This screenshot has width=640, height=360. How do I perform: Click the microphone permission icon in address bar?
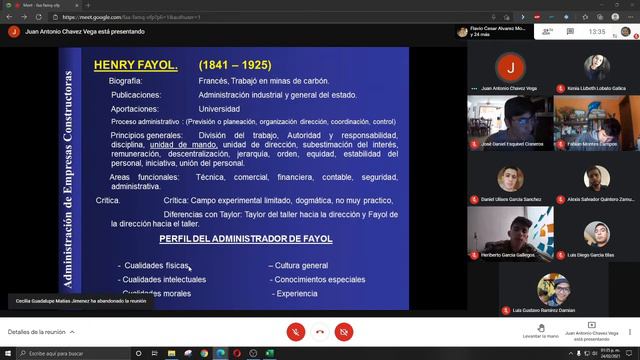pos(493,17)
